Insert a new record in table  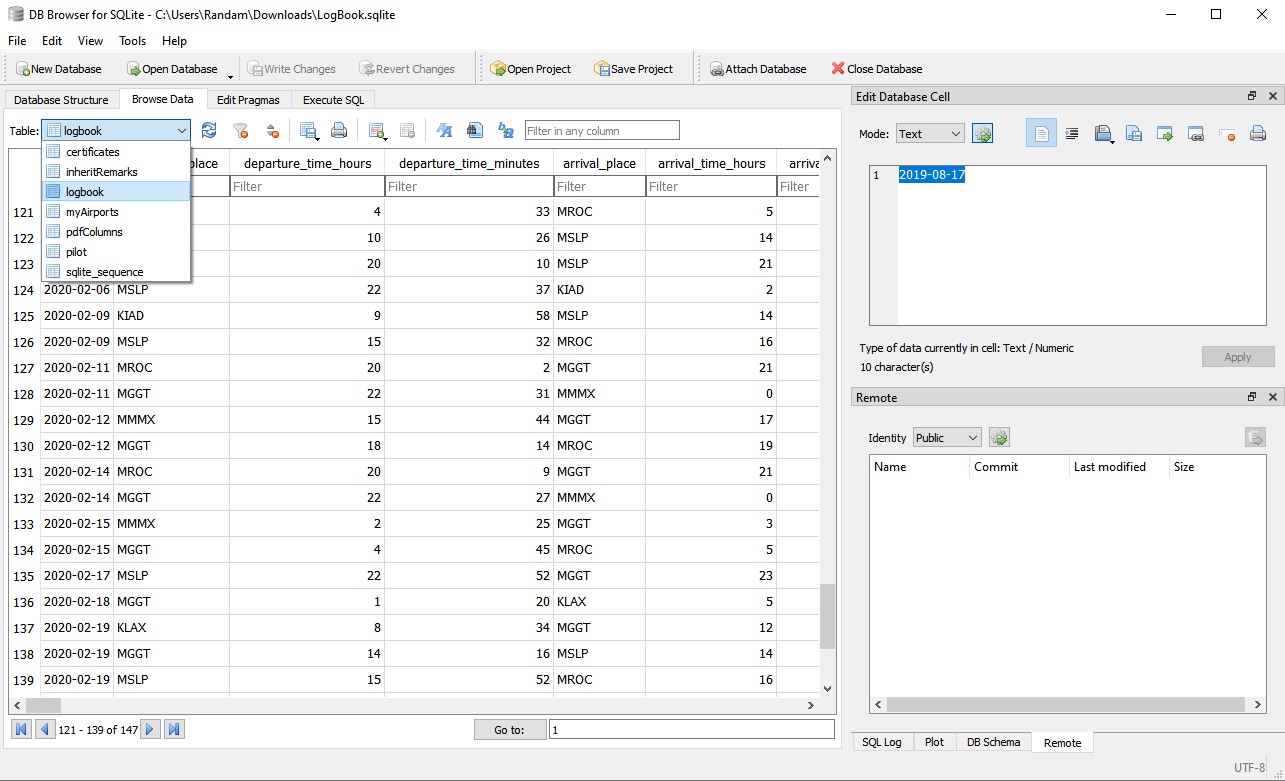coord(377,131)
